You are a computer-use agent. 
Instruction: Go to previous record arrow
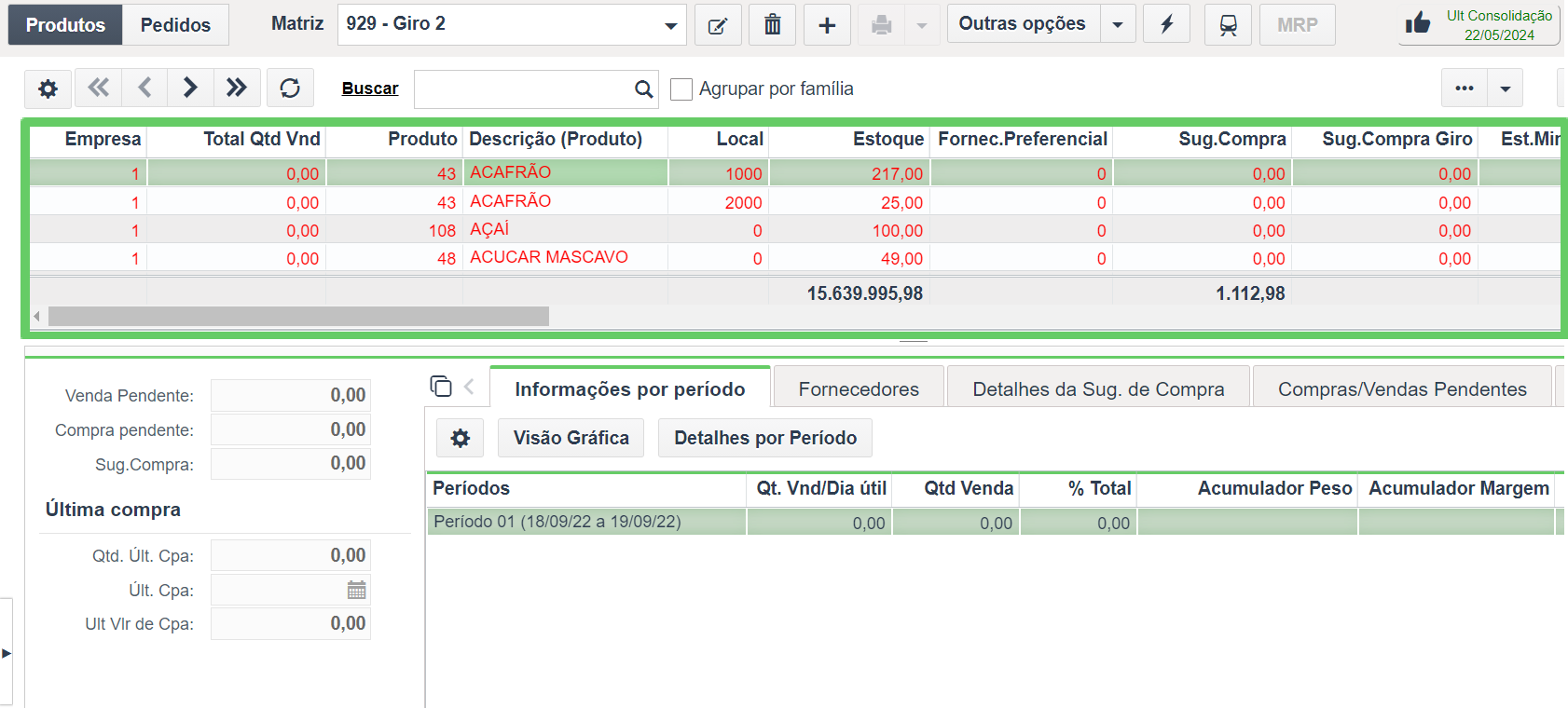(144, 88)
